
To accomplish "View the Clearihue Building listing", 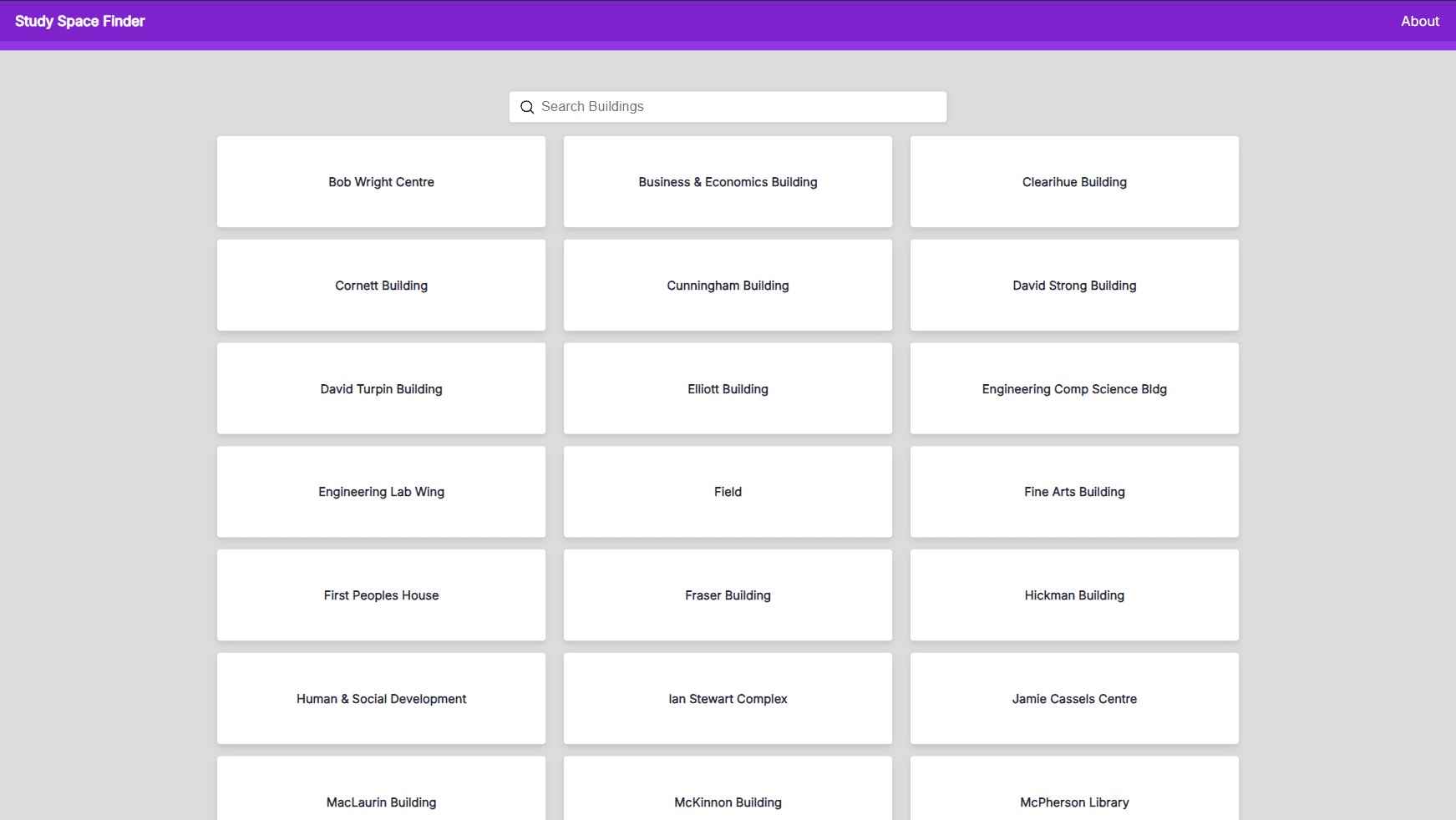I will click(1074, 181).
